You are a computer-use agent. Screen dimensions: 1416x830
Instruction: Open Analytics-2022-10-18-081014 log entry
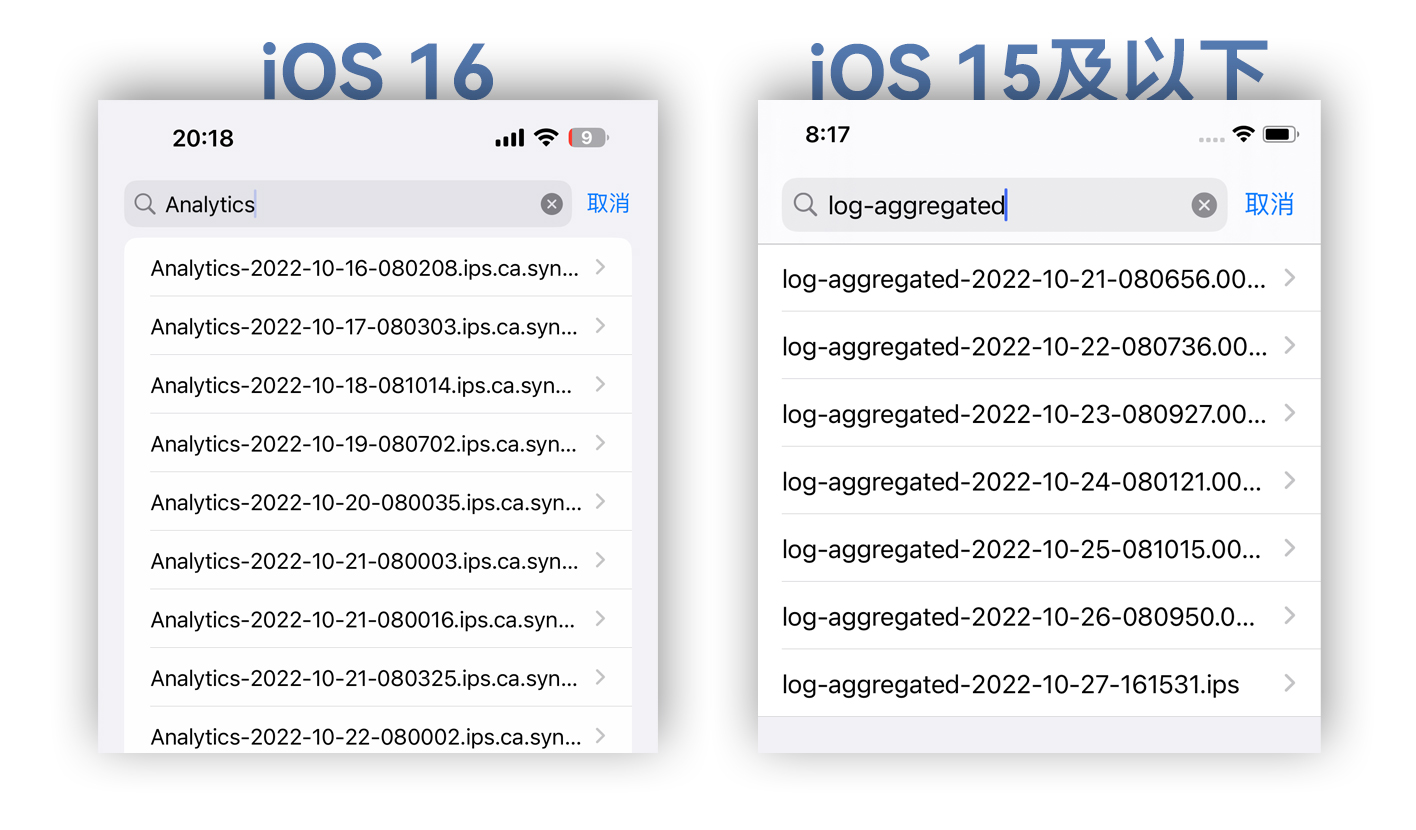pos(378,384)
